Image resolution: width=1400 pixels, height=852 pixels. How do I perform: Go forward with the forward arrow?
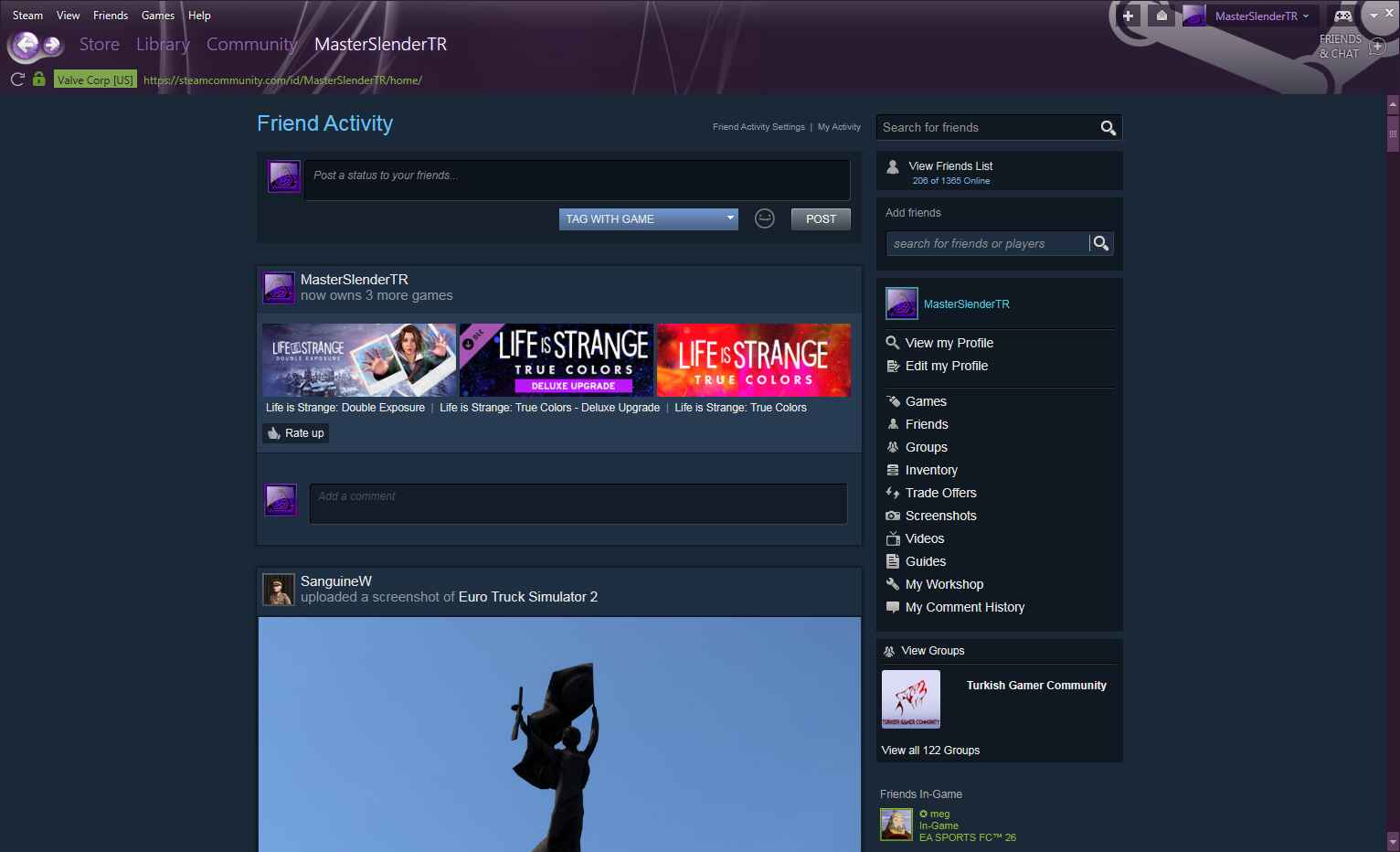click(52, 45)
